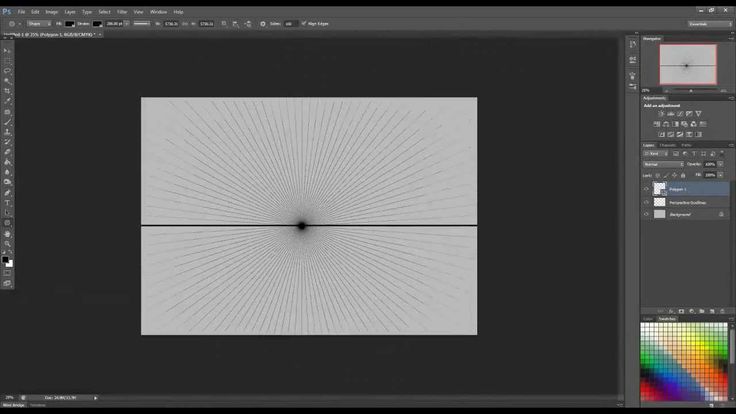Select the Move tool
736x414 pixels.
[7, 51]
